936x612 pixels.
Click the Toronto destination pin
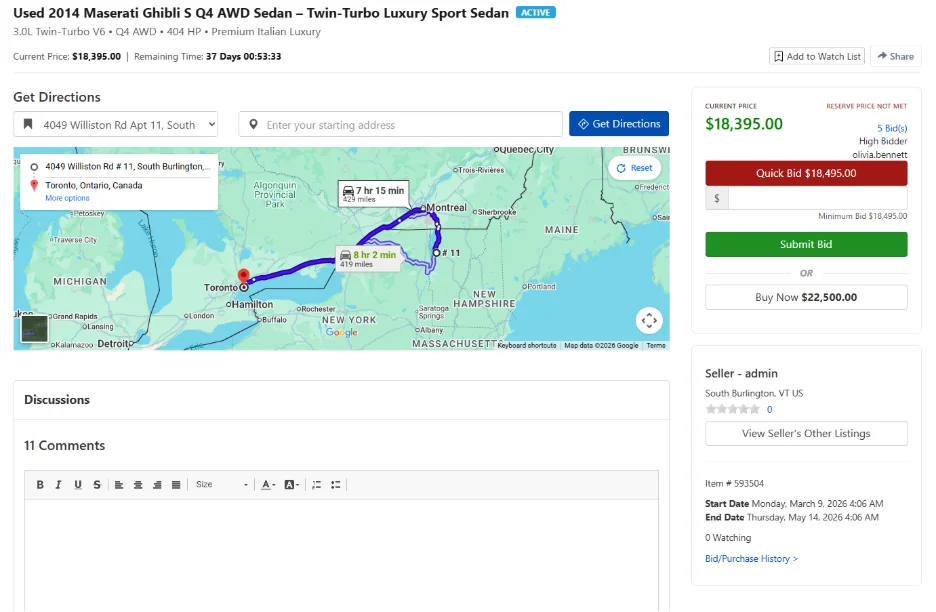click(244, 276)
